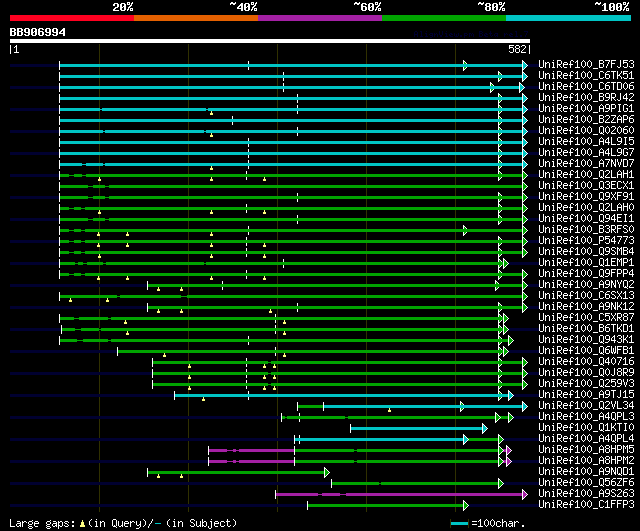Click the green alignment bar for C1FFP3
Viewport: 640px width, 531px height.
point(386,505)
